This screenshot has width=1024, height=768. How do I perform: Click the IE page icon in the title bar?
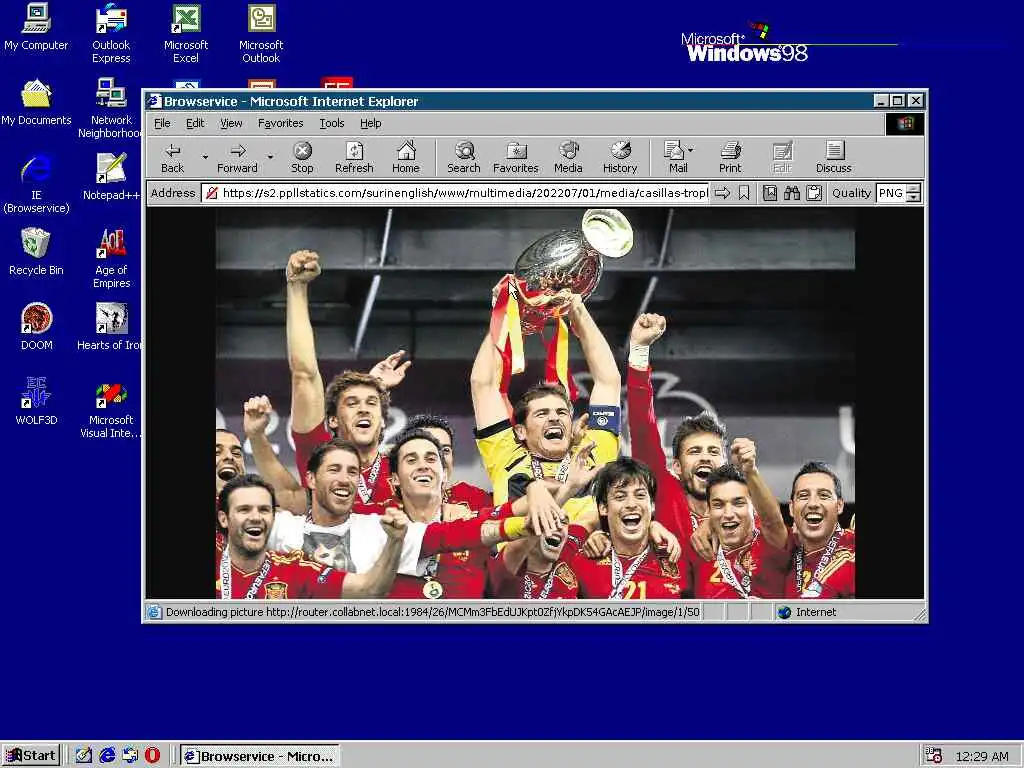point(154,101)
